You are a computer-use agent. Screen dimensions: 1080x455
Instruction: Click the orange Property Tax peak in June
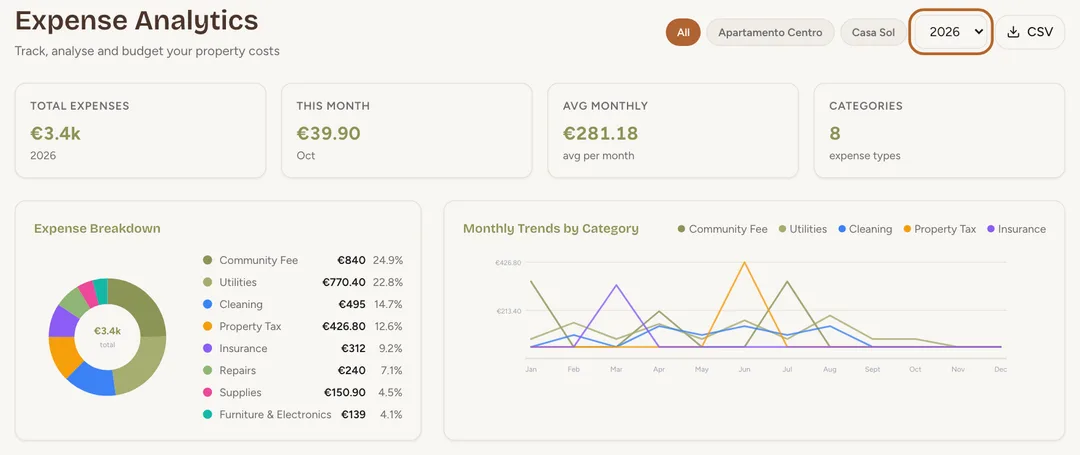pyautogui.click(x=744, y=262)
